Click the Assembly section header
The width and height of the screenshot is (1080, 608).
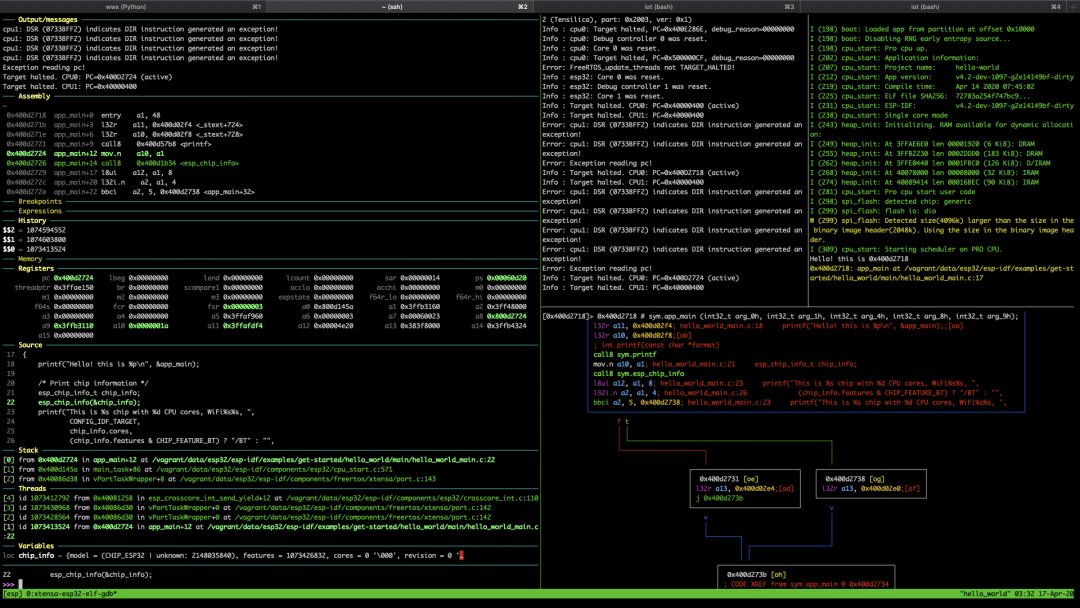[34, 96]
